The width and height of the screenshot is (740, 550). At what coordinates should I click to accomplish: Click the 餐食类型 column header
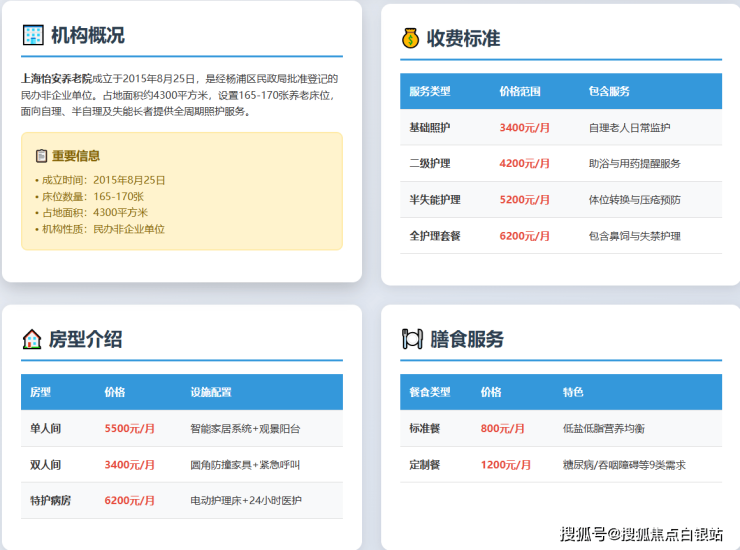tap(429, 392)
